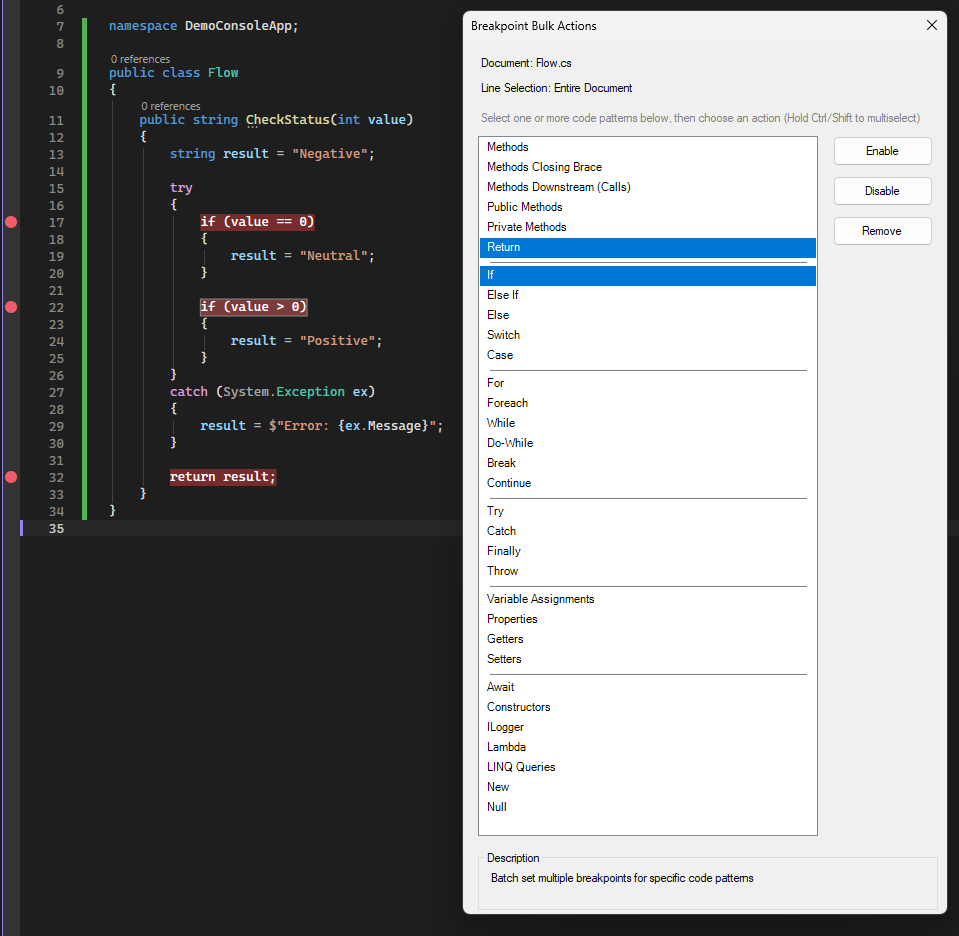
Task: Click the Error message assignment on line 29
Action: tap(322, 426)
